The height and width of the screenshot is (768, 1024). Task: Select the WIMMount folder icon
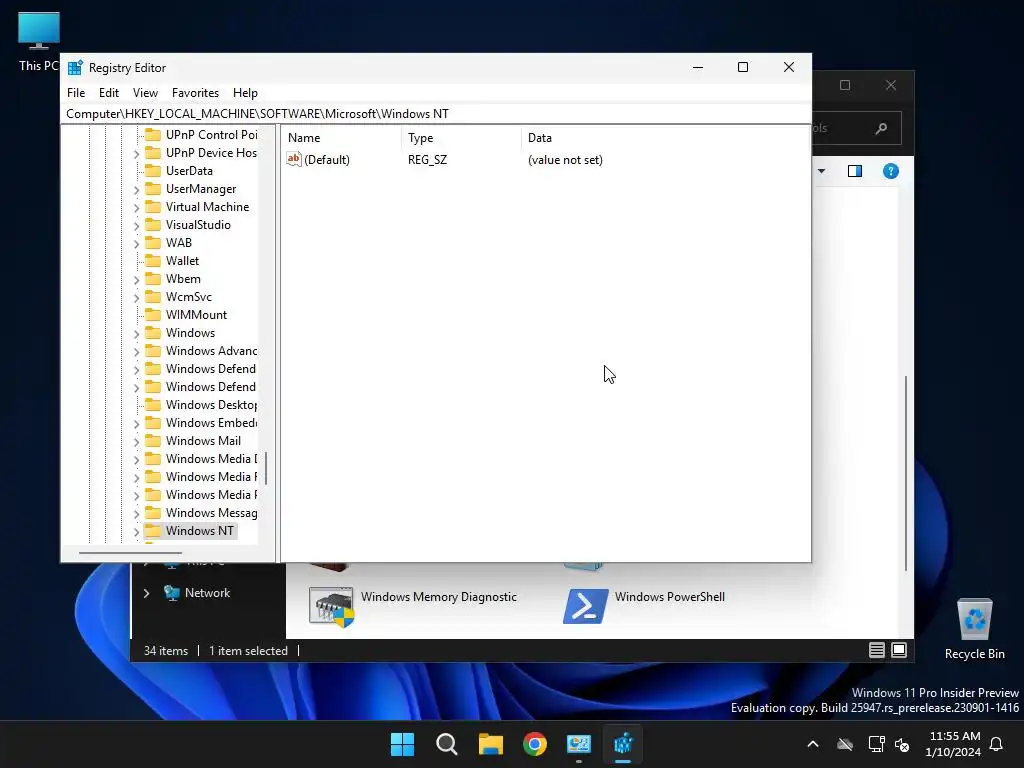click(x=153, y=315)
